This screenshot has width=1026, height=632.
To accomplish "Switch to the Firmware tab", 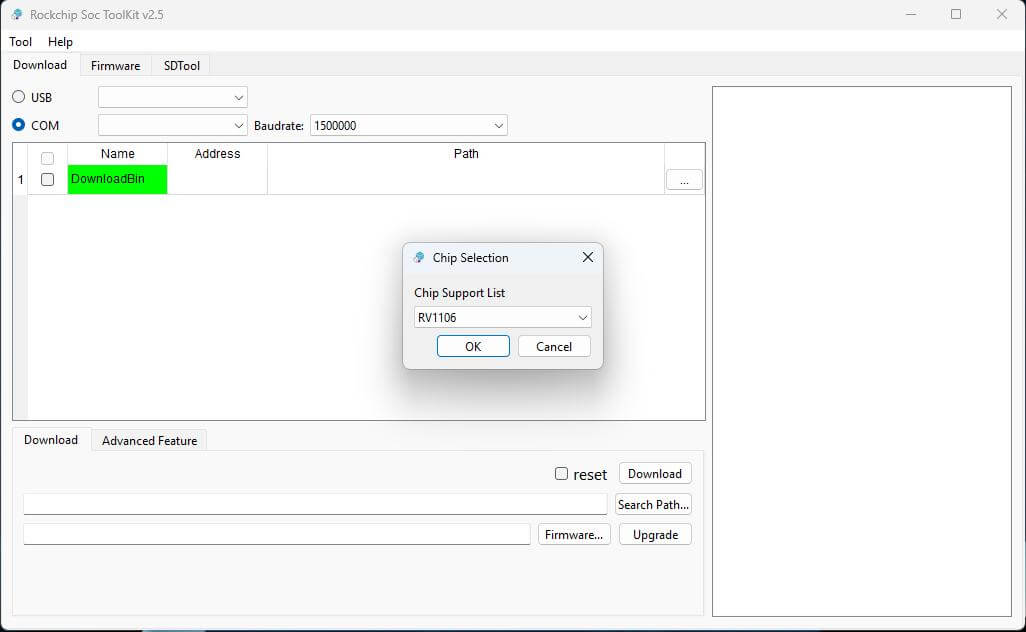I will point(116,65).
